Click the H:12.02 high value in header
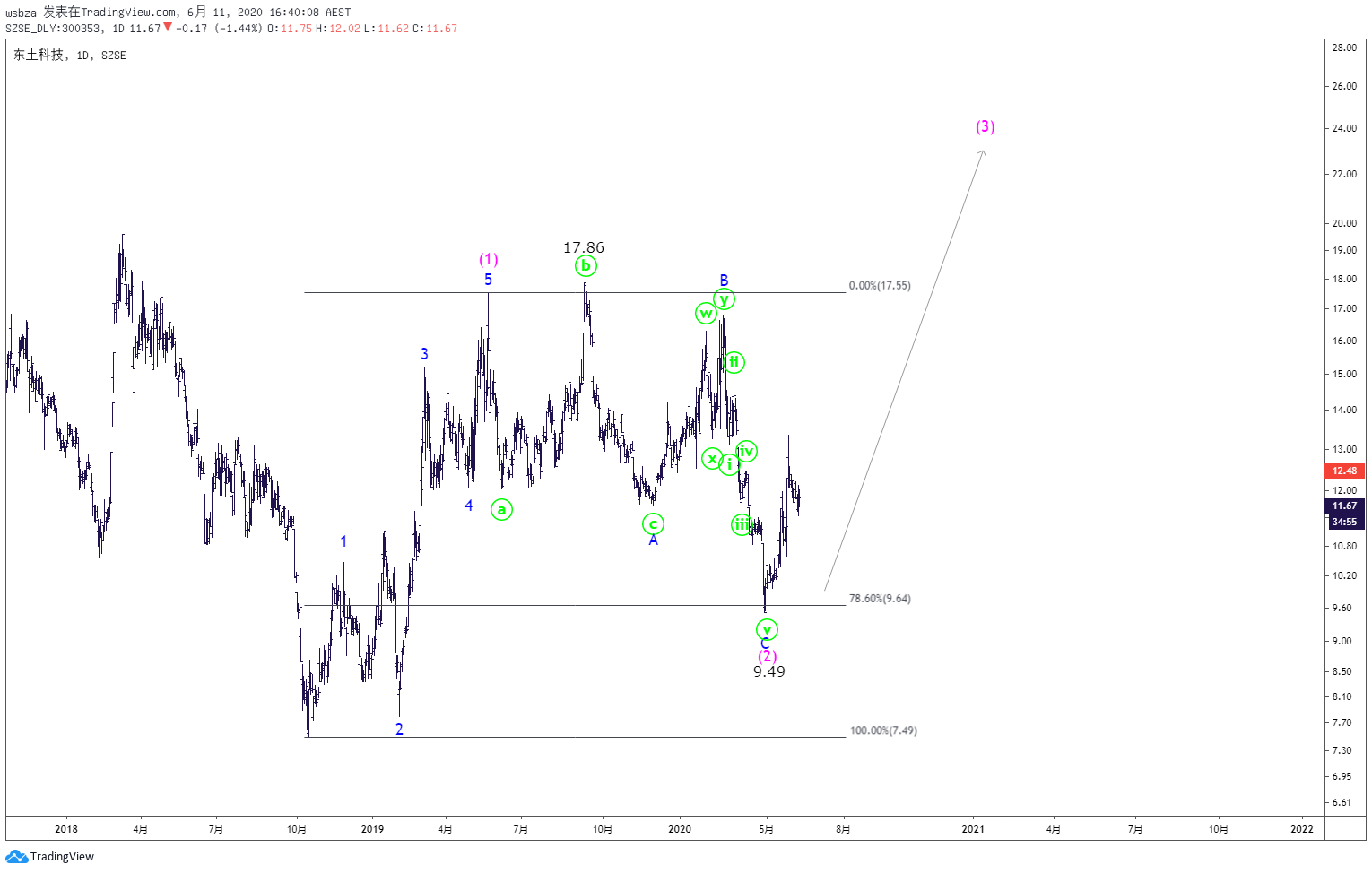 coord(338,29)
